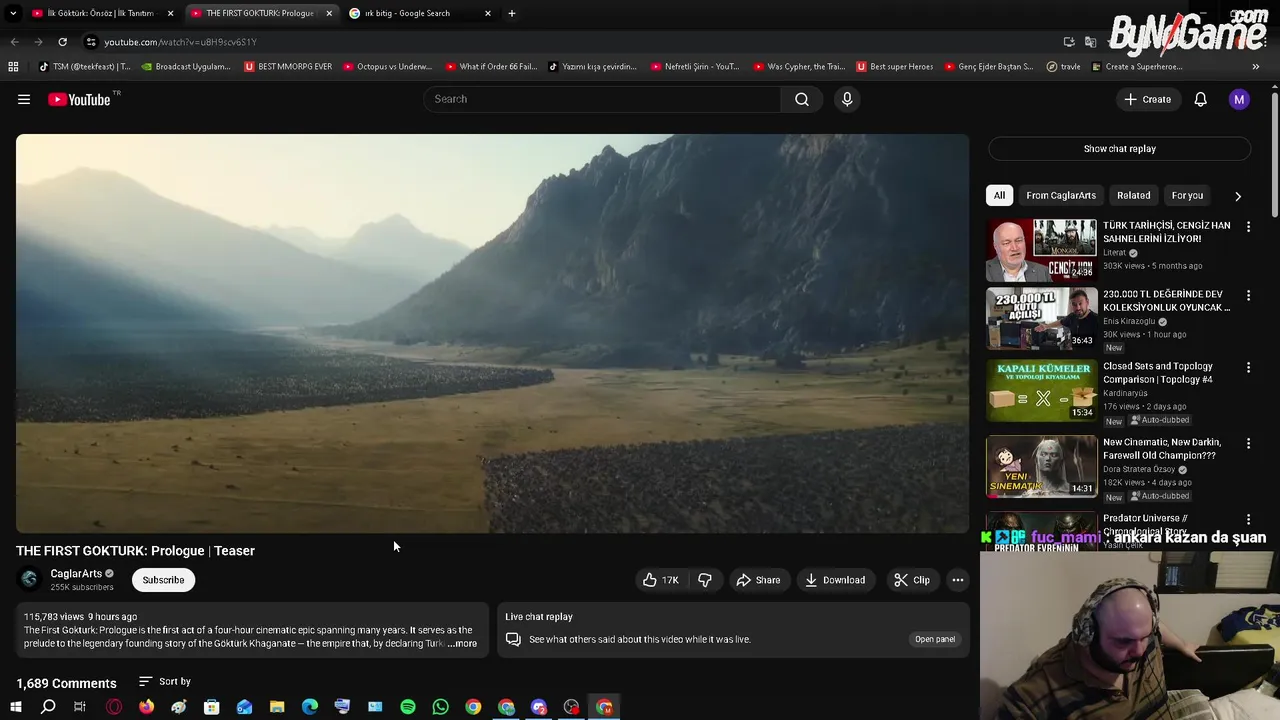Open the YouTube guide hamburger menu
Viewport: 1280px width, 720px height.
(x=24, y=99)
